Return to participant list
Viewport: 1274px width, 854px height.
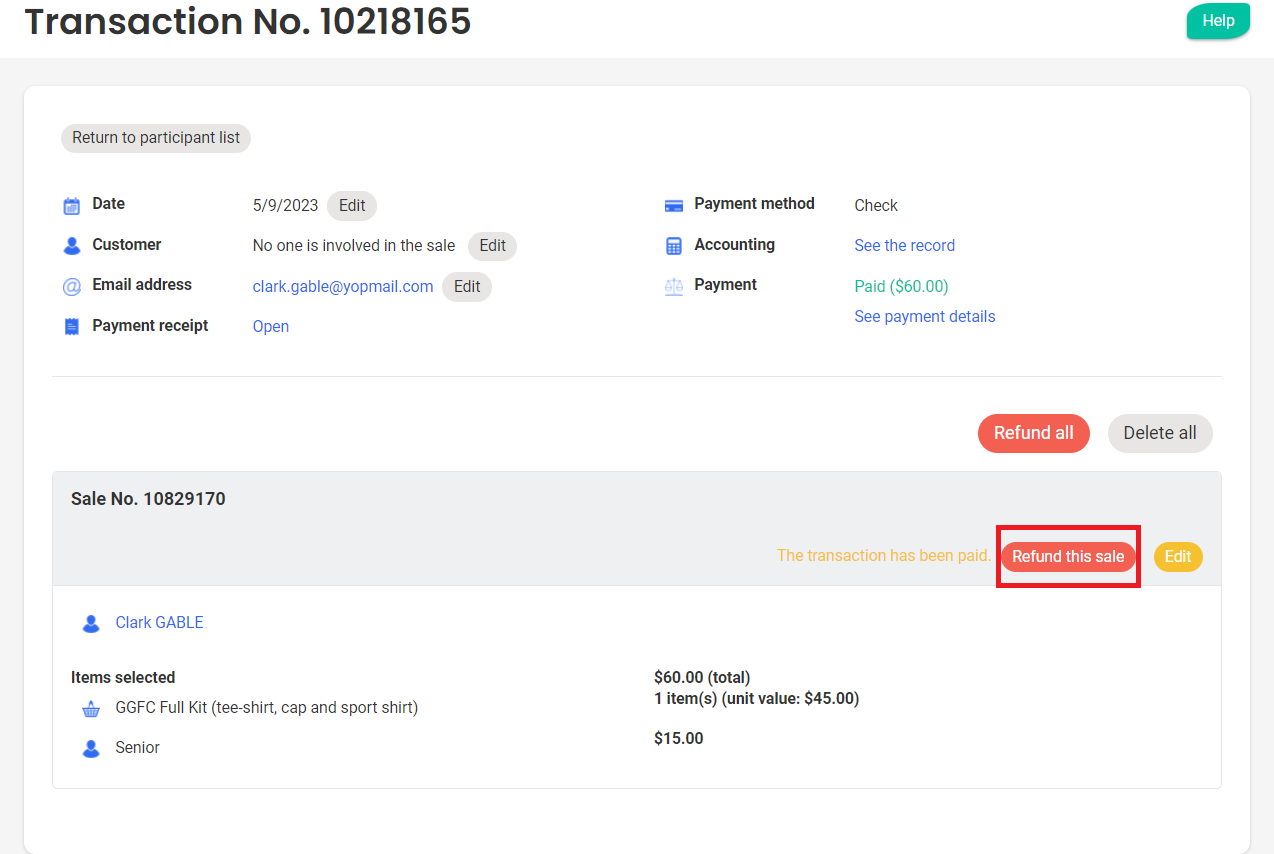(x=156, y=138)
